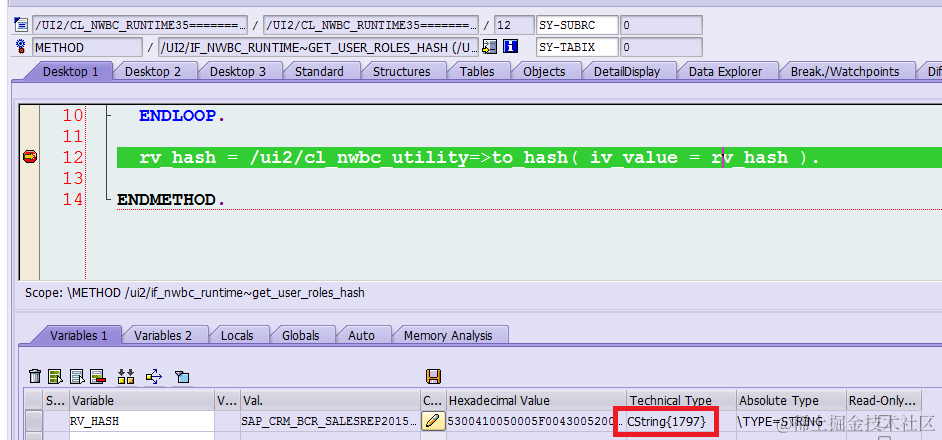Click the Absolute Type column header
The image size is (942, 440).
pyautogui.click(x=791, y=400)
